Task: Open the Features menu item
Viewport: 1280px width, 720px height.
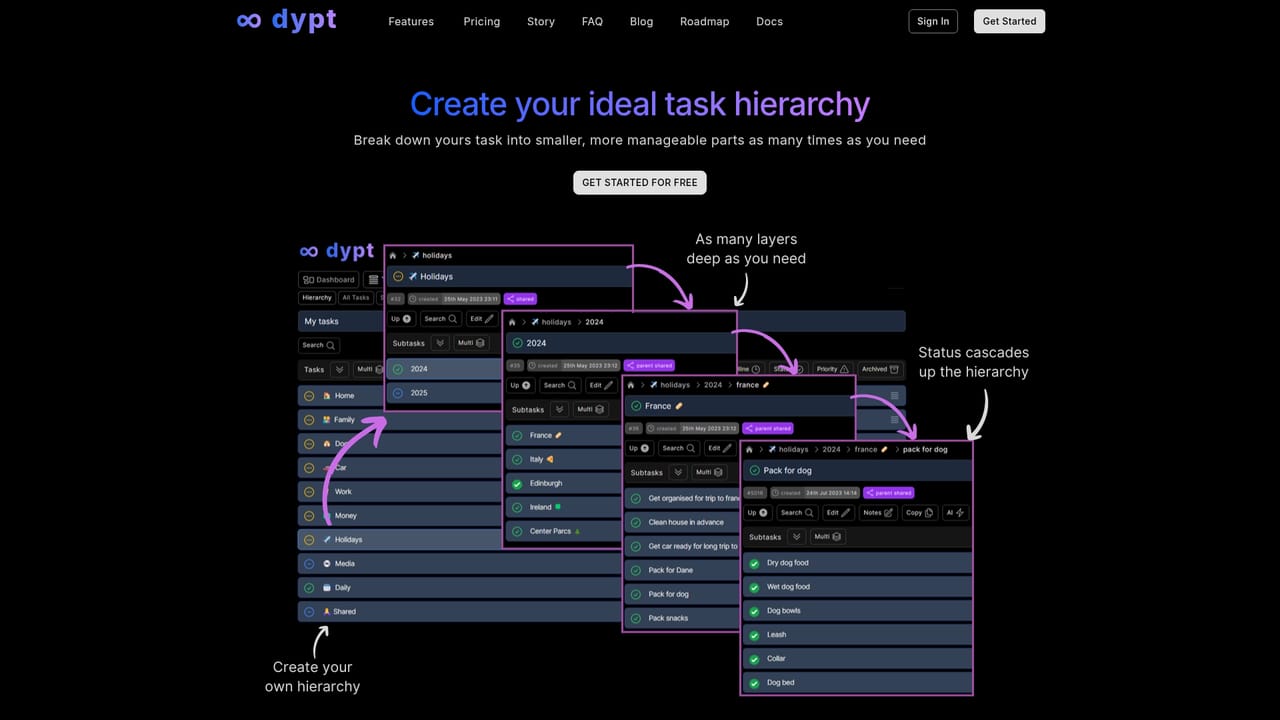Action: [x=411, y=21]
